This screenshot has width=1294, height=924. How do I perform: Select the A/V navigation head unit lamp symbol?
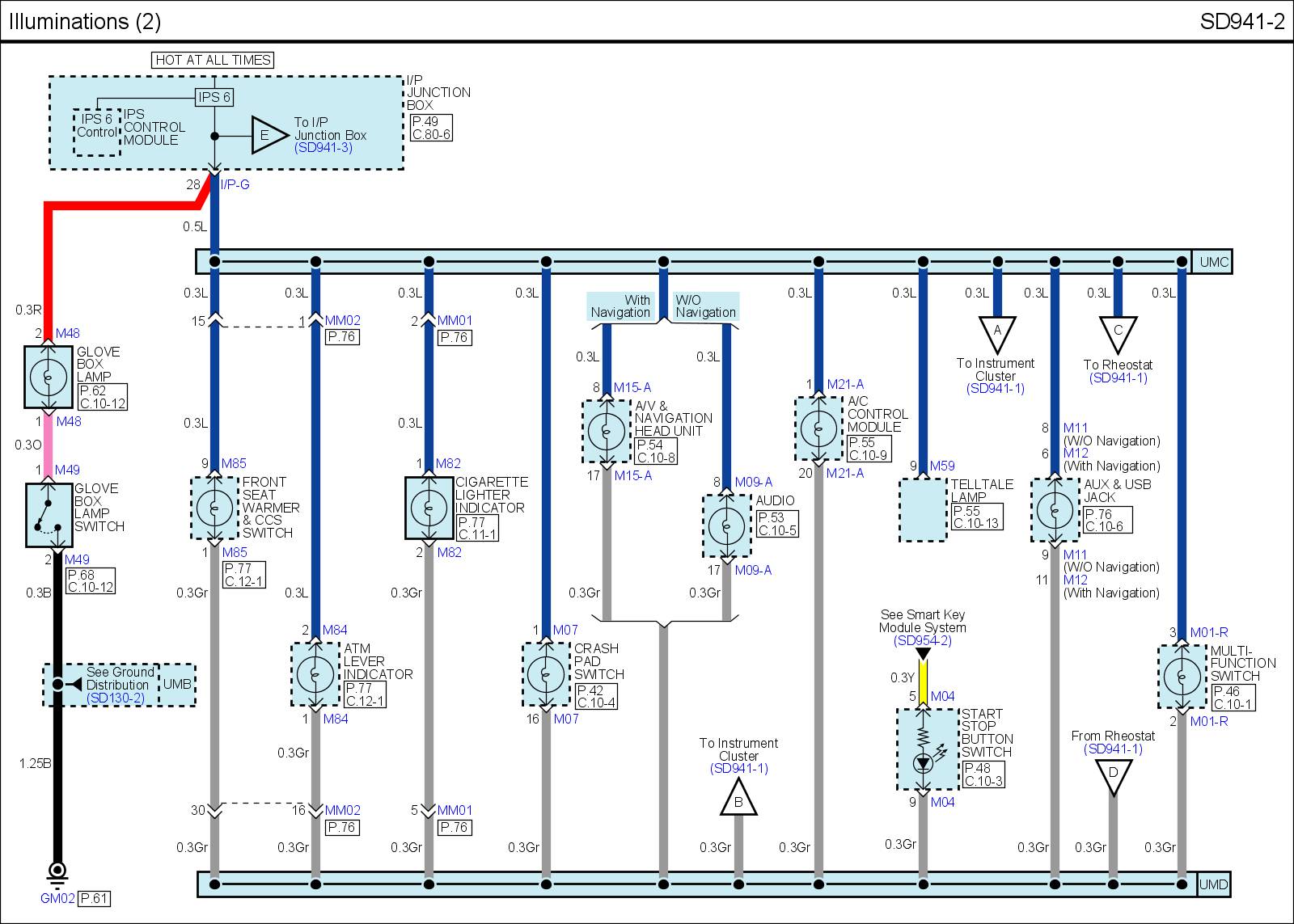(x=607, y=431)
